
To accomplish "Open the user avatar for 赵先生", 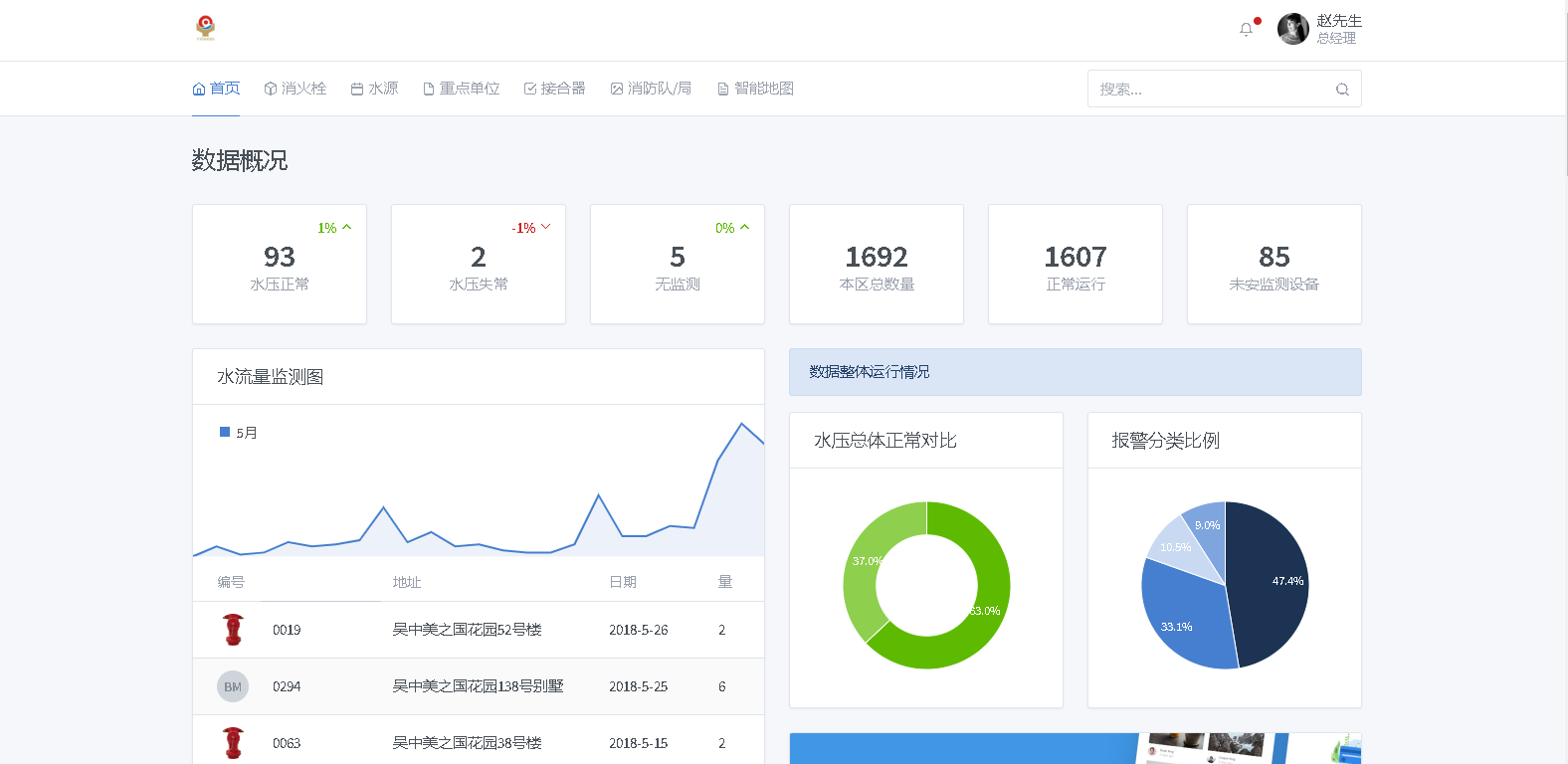I will pos(1292,29).
